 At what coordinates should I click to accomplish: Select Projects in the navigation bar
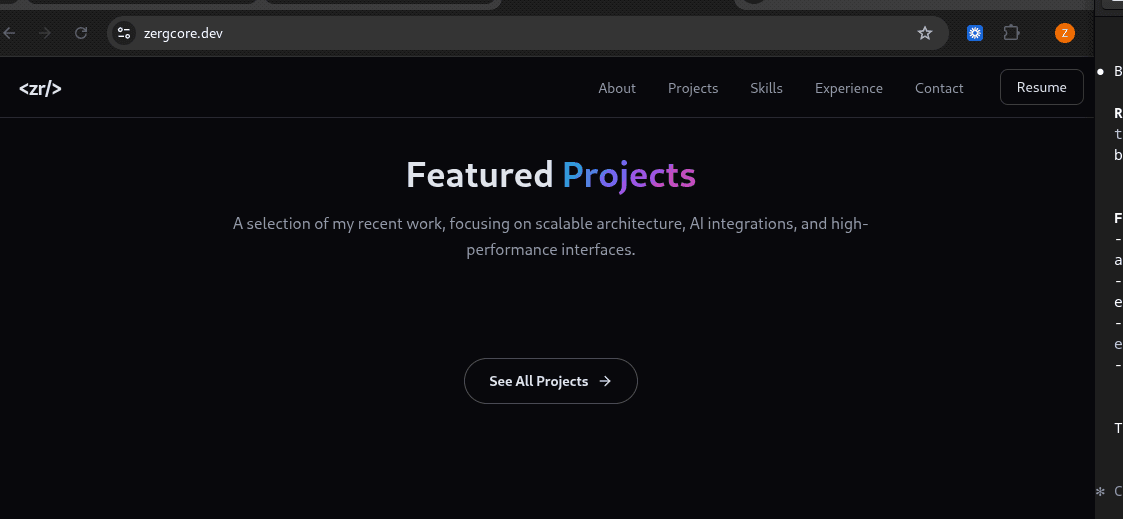coord(693,88)
